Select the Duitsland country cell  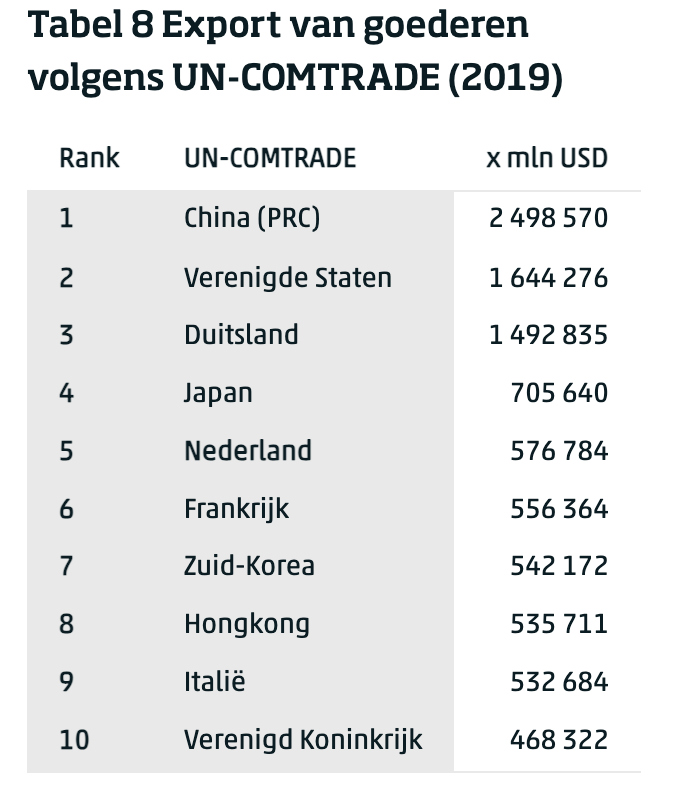pos(241,334)
